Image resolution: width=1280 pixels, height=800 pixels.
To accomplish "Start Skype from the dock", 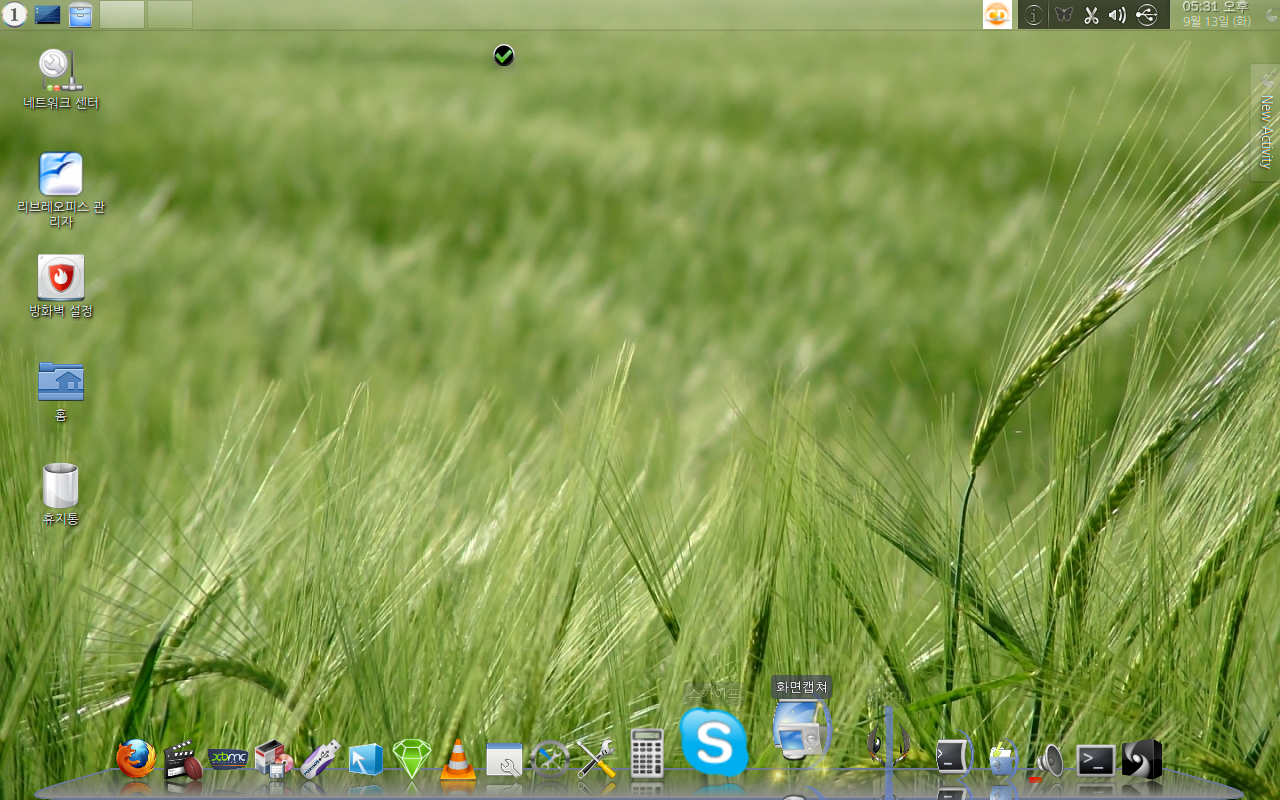I will (714, 743).
